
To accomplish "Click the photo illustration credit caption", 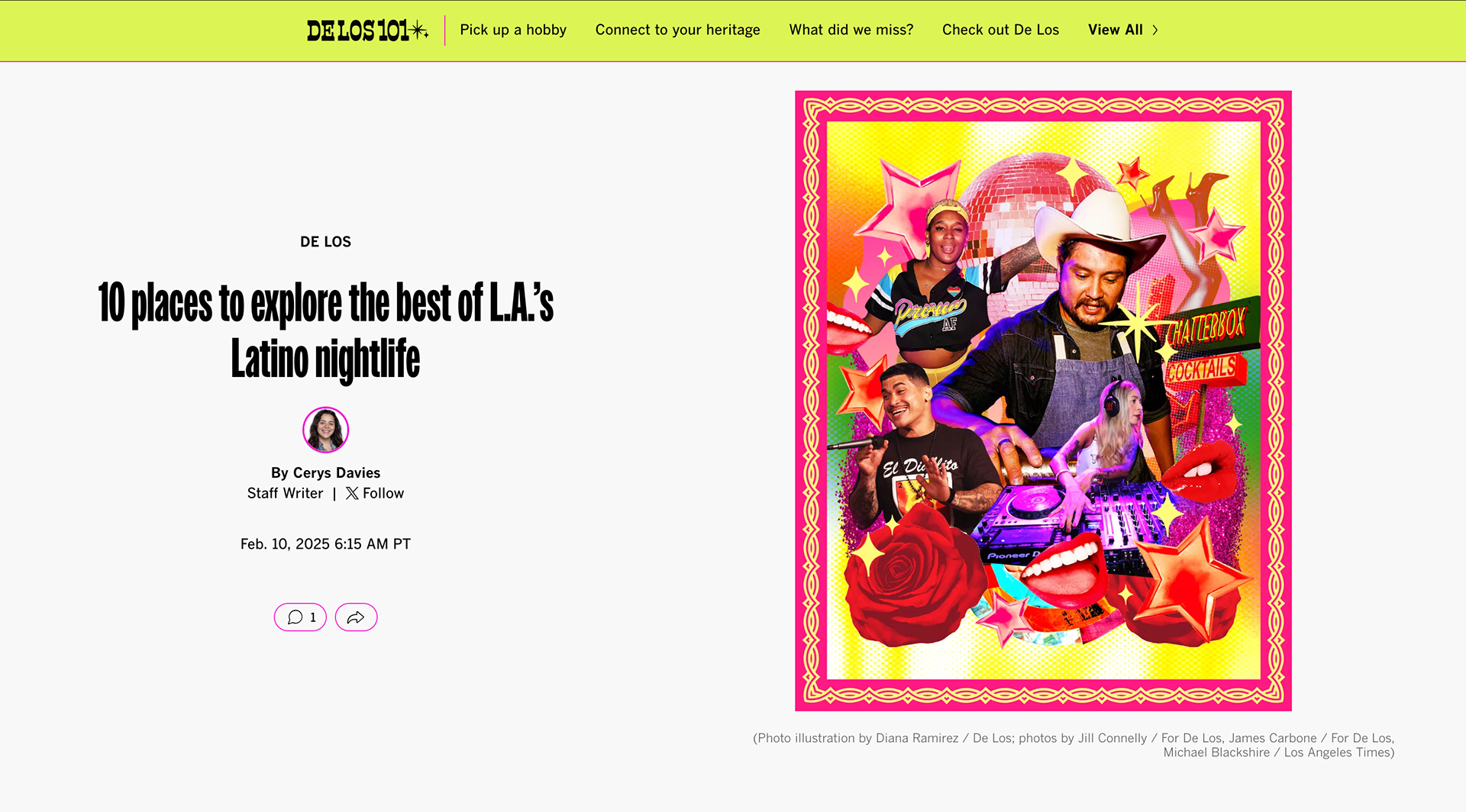I will [1074, 746].
